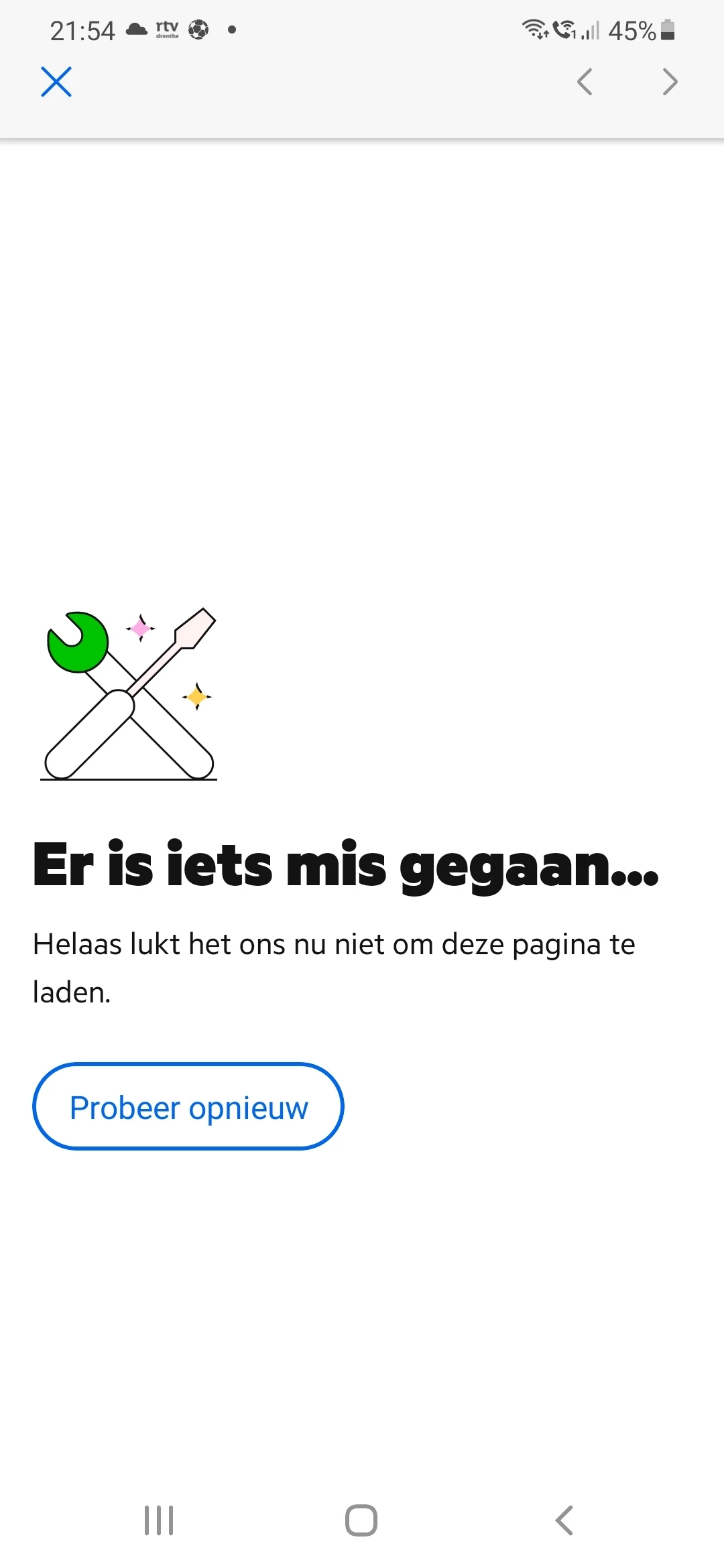Tap the soccer ball notification icon
This screenshot has height=1568, width=724.
coord(198,29)
